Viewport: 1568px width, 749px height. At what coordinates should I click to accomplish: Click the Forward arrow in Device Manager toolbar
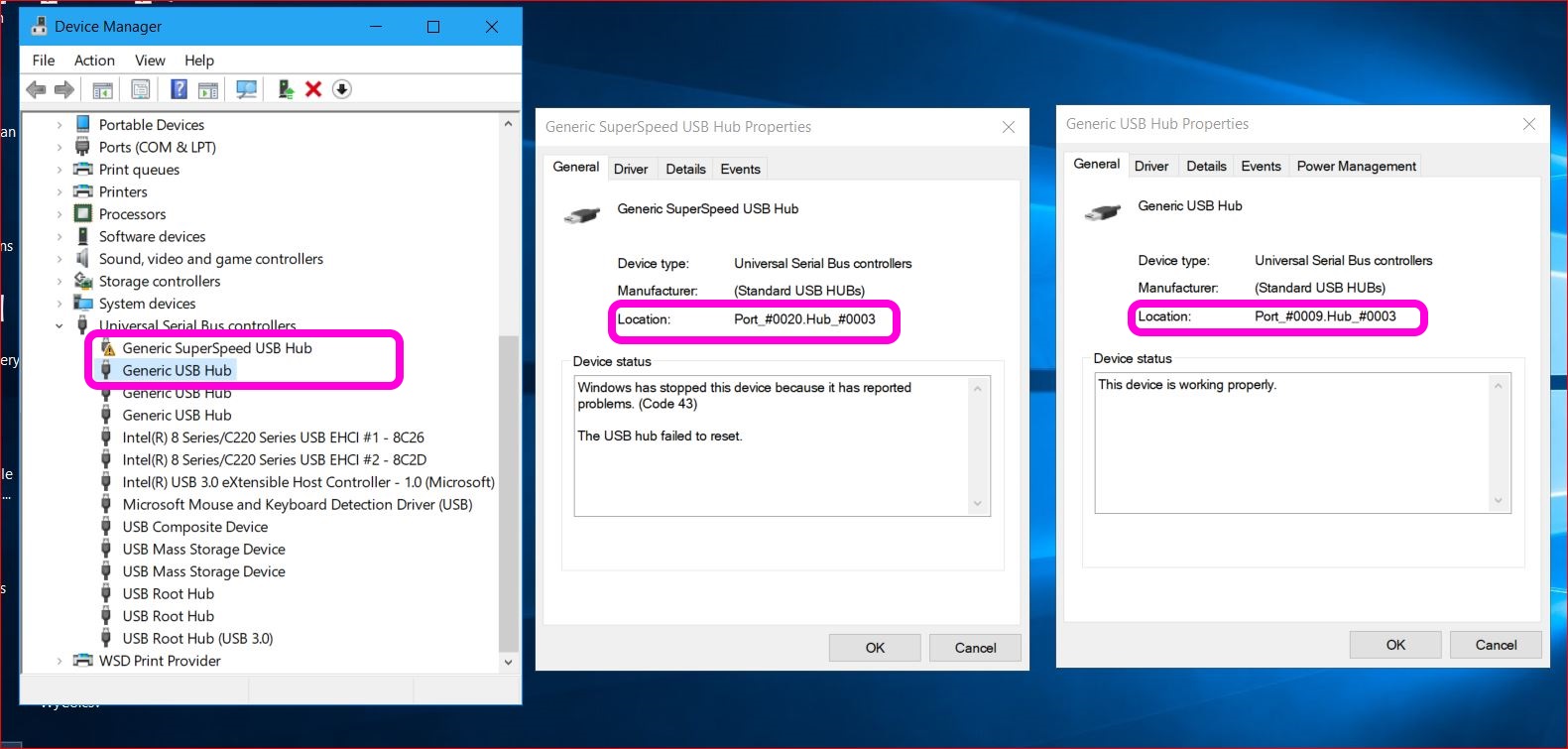(64, 90)
